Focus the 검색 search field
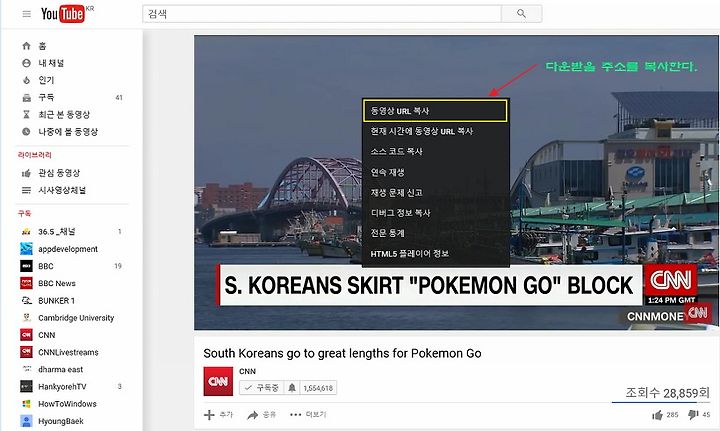This screenshot has height=431, width=720. click(x=321, y=14)
